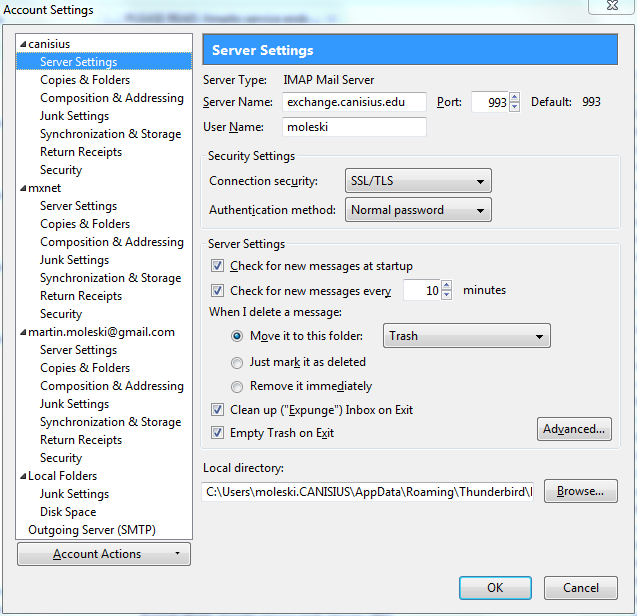Open Composition & Addressing under mxnet

(112, 242)
